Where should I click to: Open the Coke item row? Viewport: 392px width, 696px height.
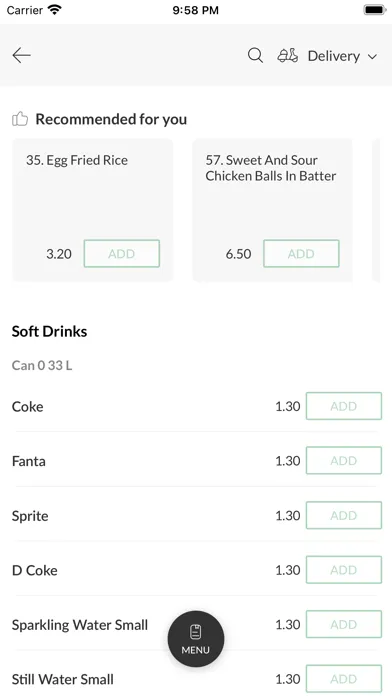tap(196, 406)
